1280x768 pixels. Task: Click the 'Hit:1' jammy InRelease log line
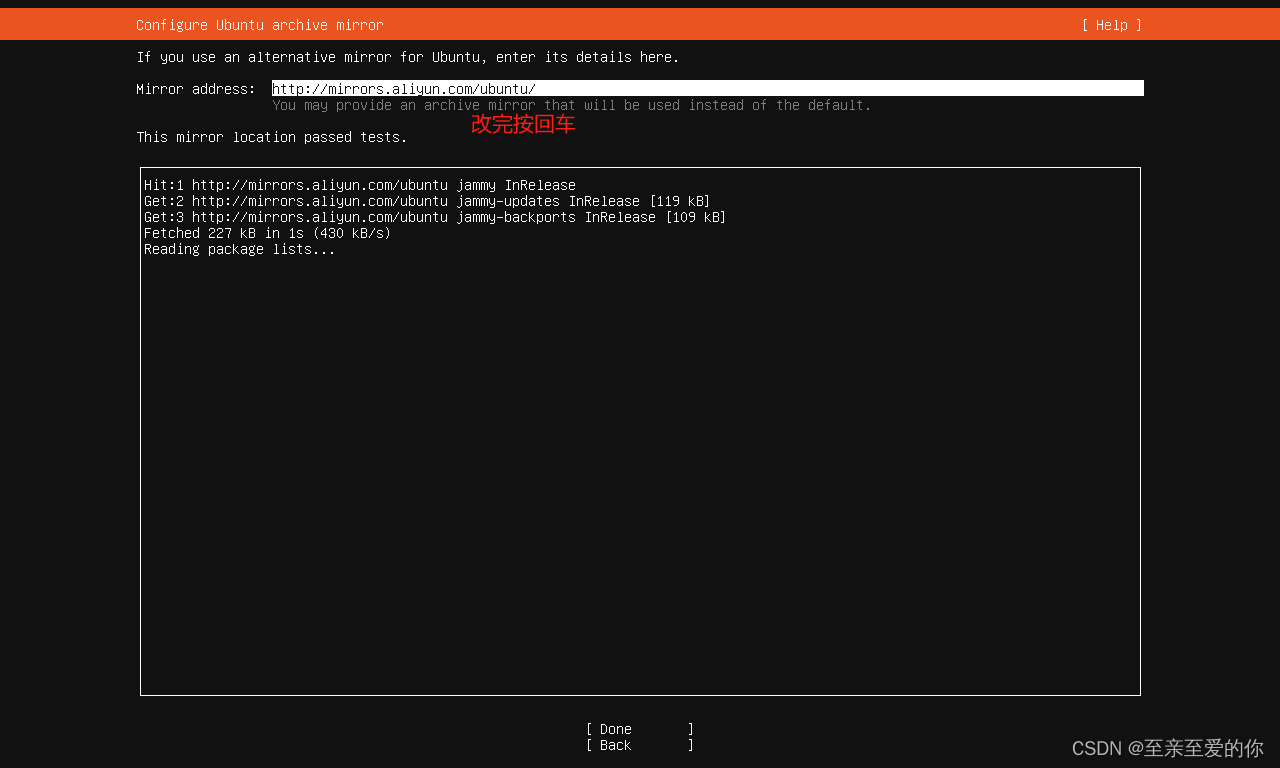360,185
